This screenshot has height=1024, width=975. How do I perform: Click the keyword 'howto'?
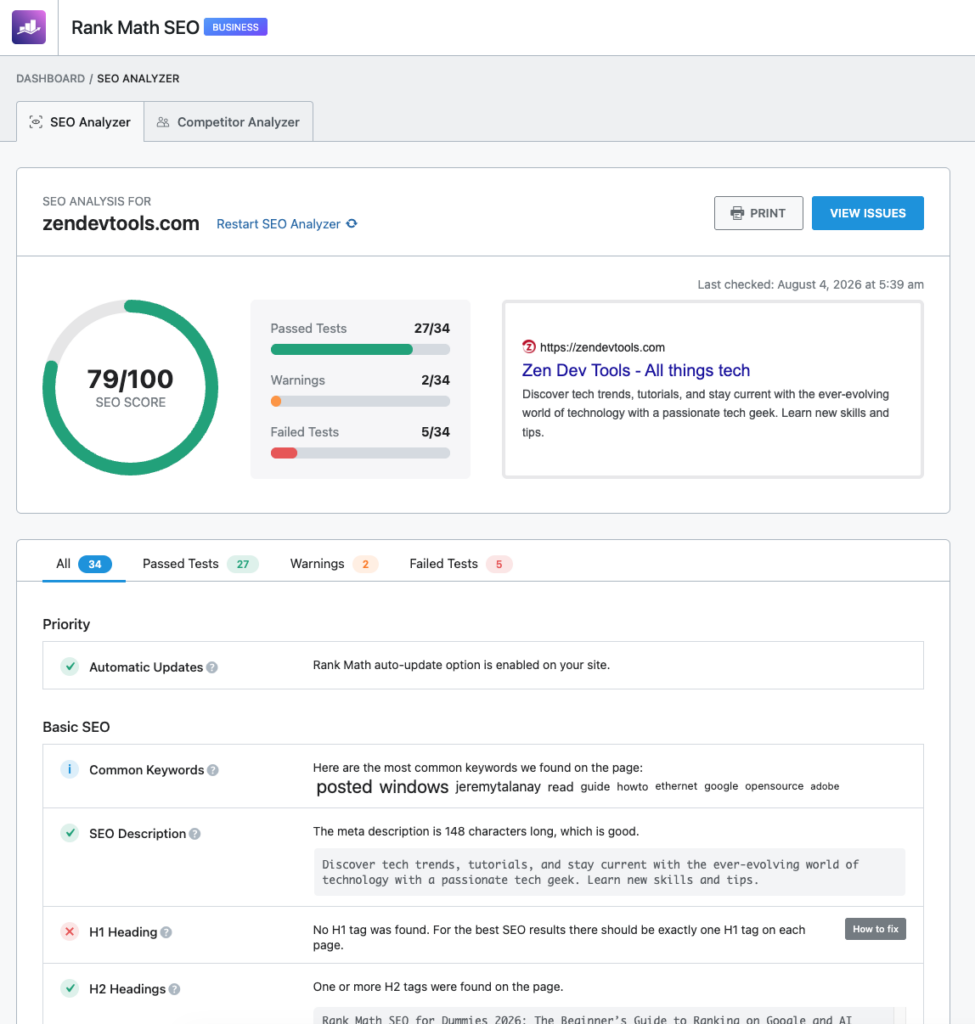click(x=632, y=787)
